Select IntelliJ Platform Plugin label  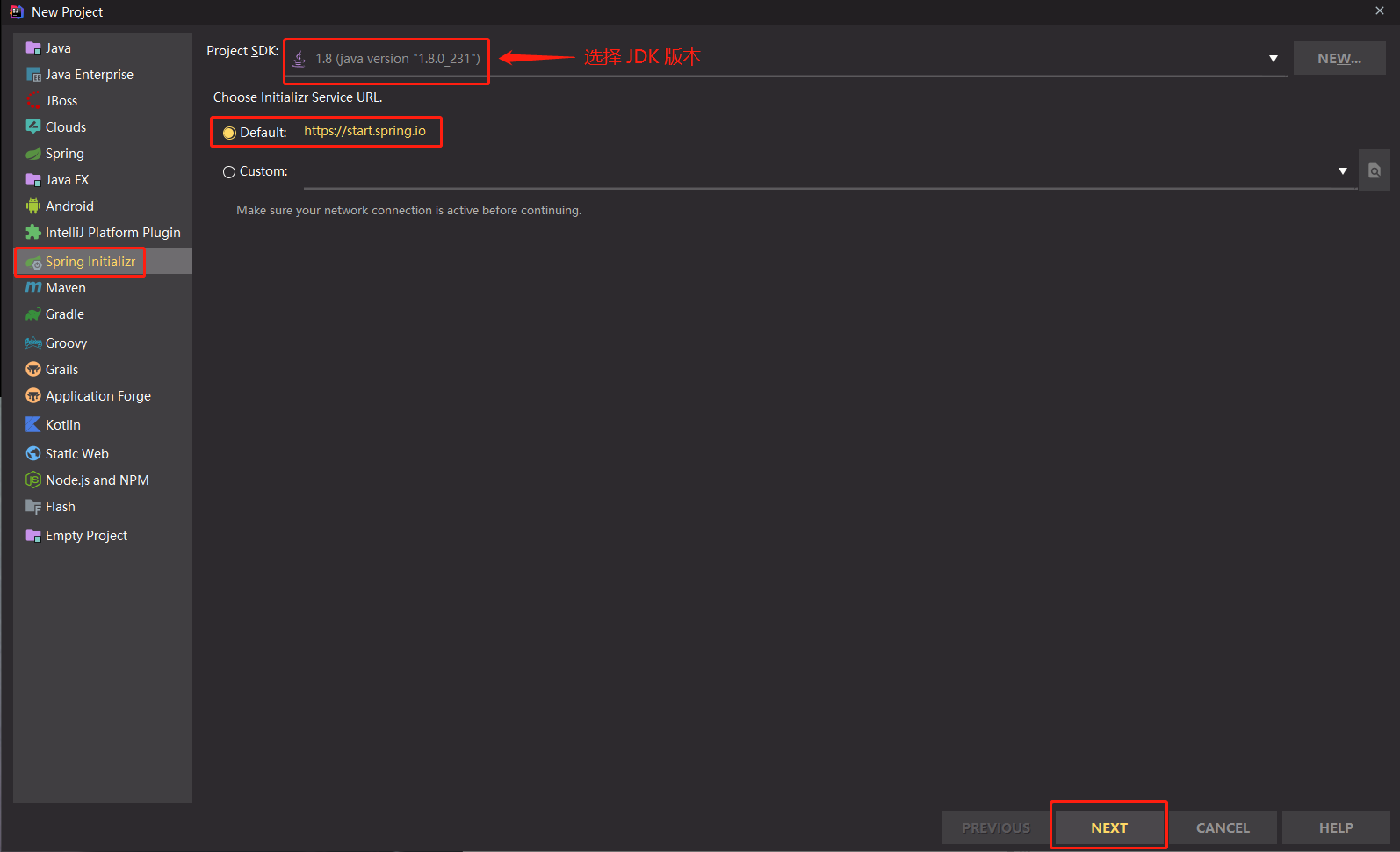[x=113, y=233]
